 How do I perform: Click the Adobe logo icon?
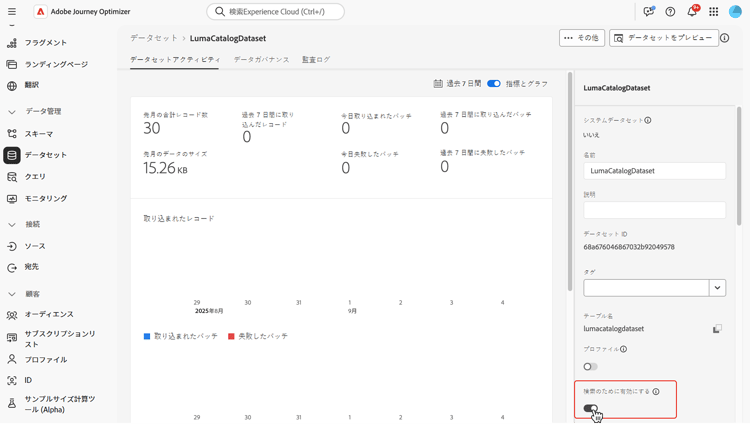click(41, 11)
